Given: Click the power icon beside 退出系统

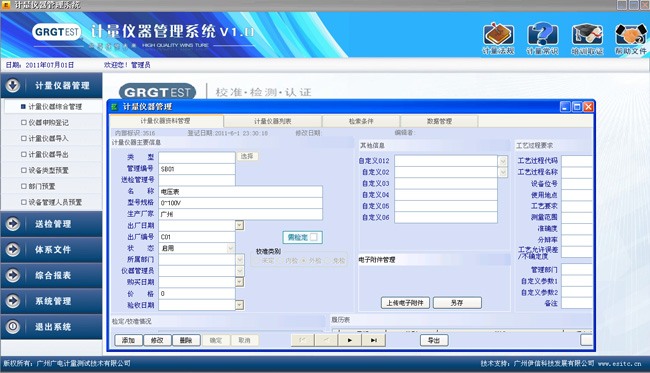Looking at the screenshot, I should tap(13, 327).
